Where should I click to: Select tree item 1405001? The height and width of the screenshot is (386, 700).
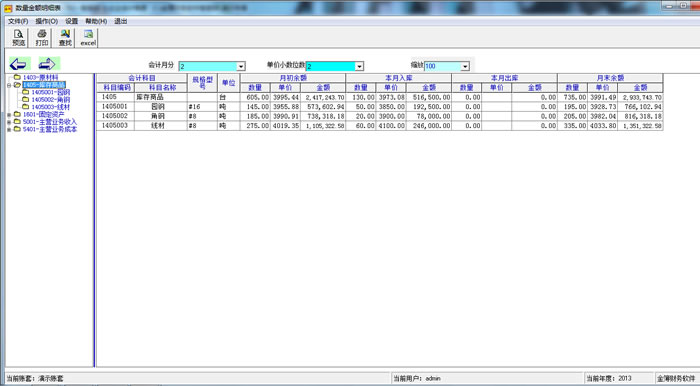click(50, 92)
